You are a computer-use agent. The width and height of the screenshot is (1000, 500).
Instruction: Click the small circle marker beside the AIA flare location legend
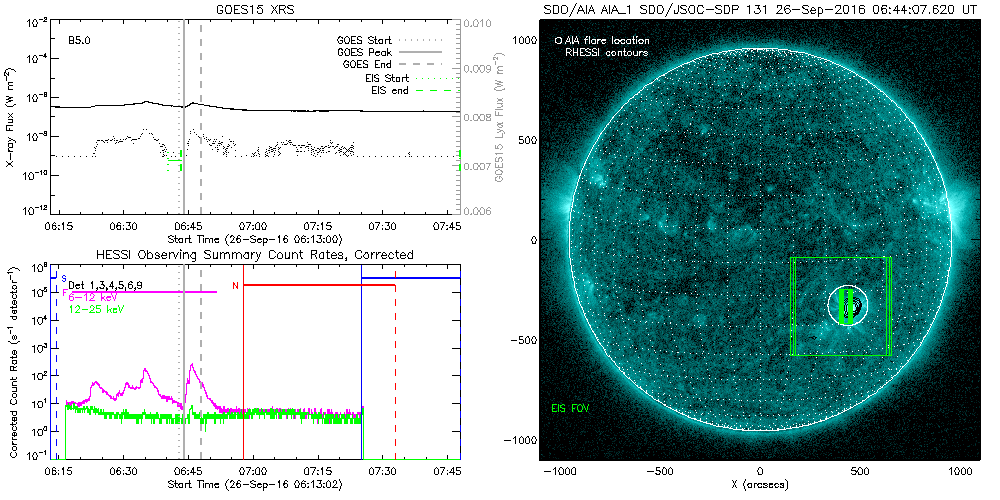pyautogui.click(x=558, y=41)
